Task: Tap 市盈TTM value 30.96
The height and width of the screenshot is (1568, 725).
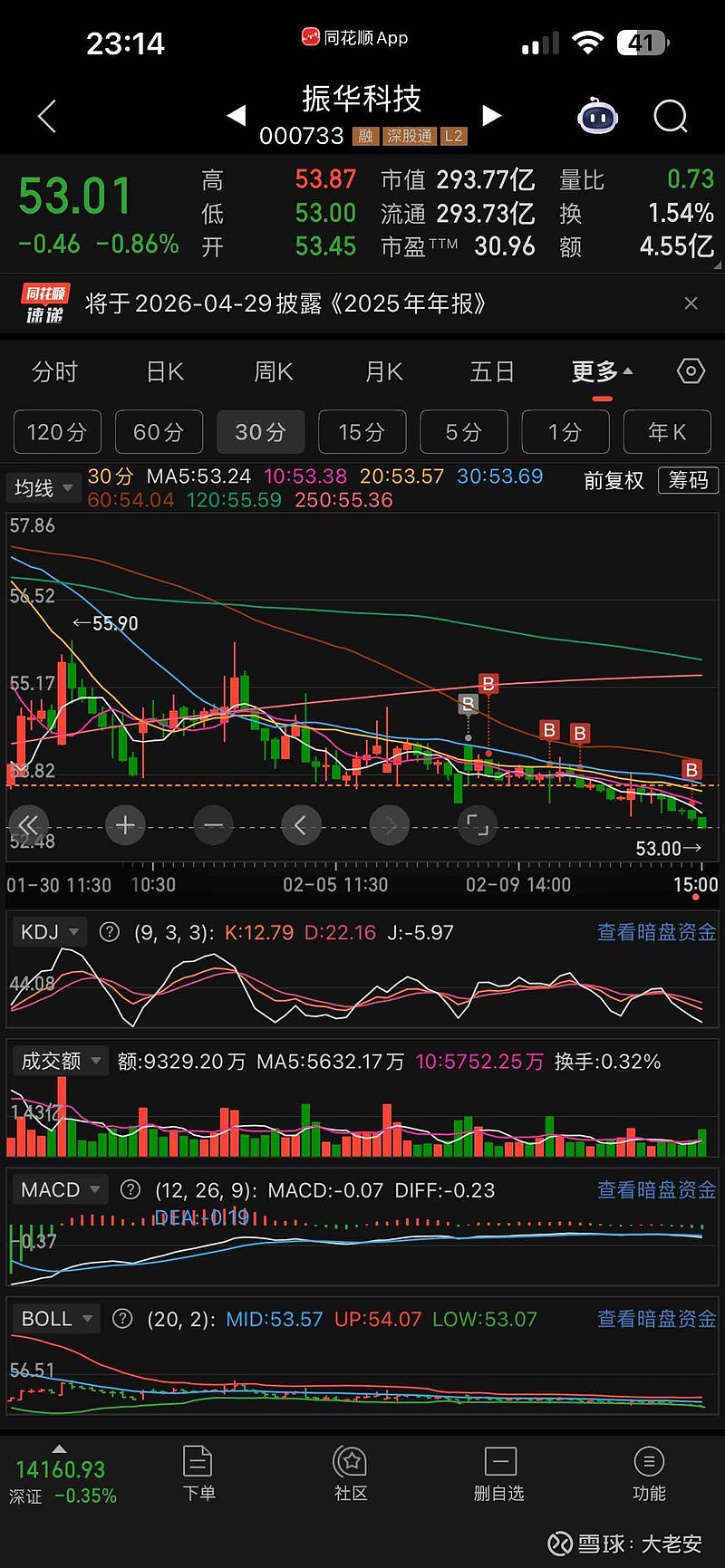Action: 505,246
